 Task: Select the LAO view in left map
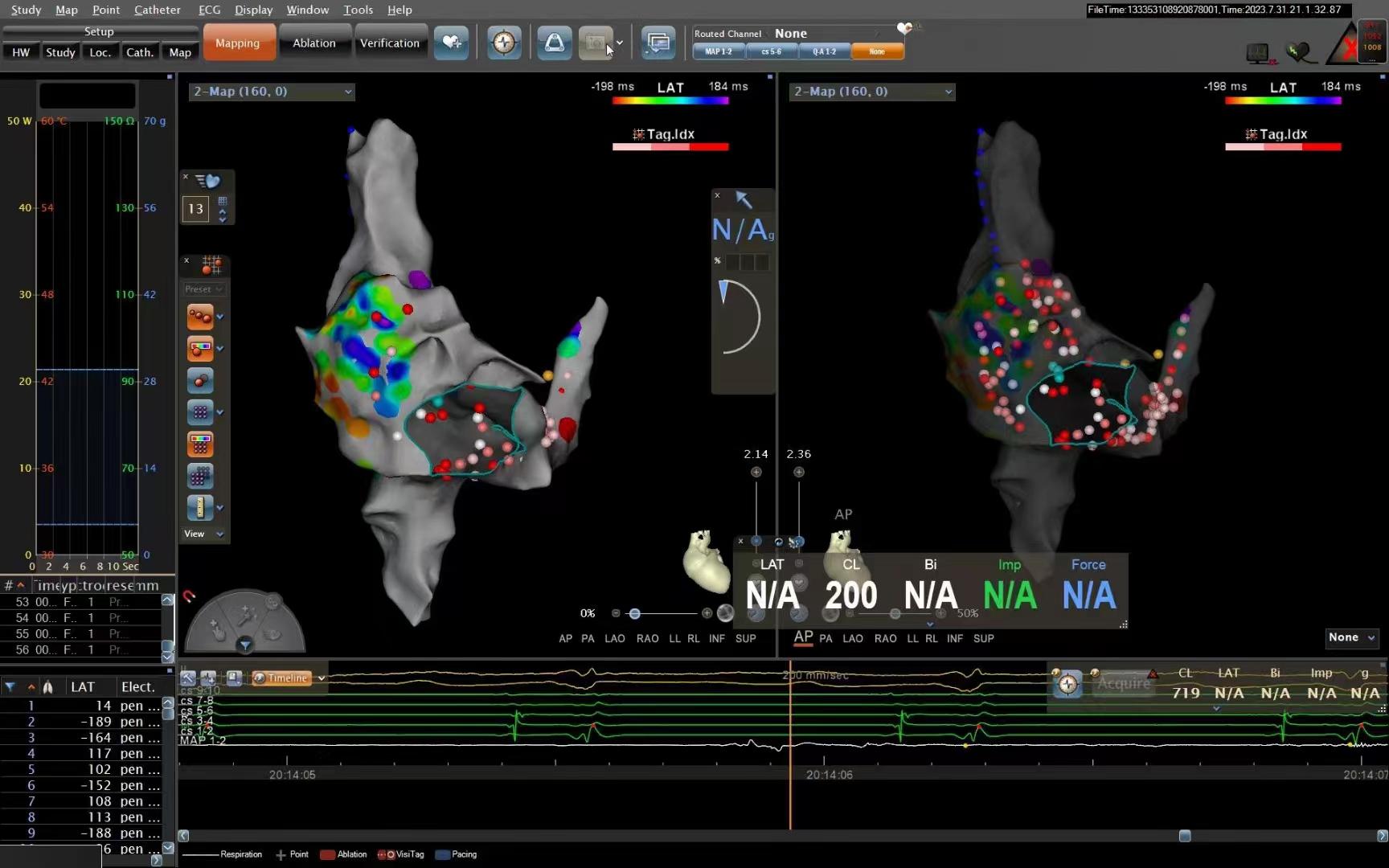[x=614, y=638]
